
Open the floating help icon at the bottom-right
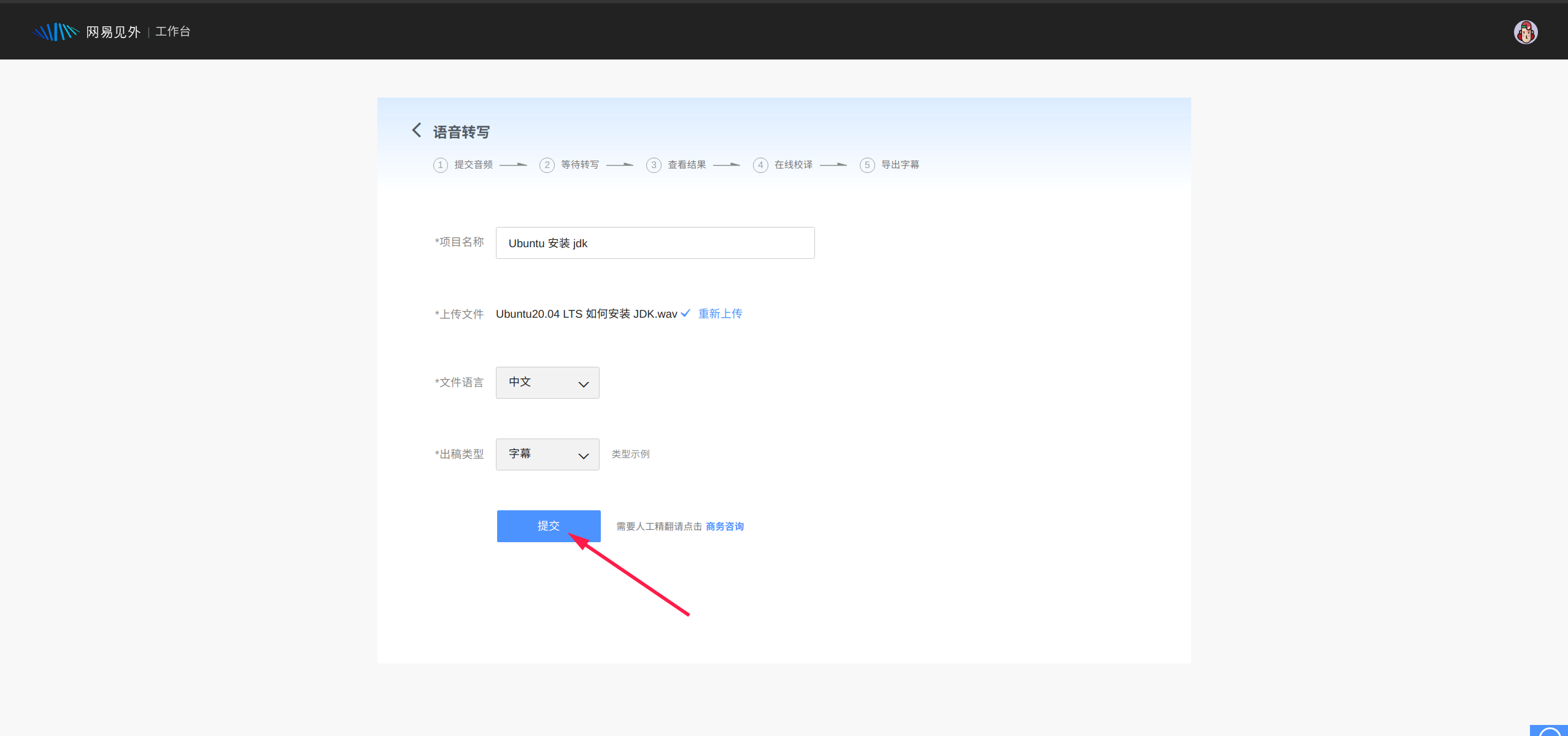1550,731
